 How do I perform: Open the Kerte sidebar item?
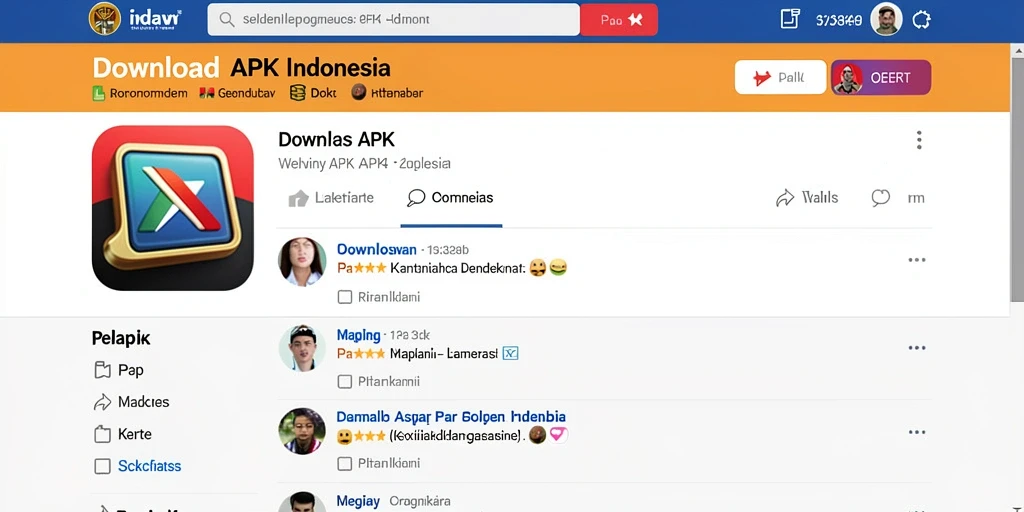point(123,434)
